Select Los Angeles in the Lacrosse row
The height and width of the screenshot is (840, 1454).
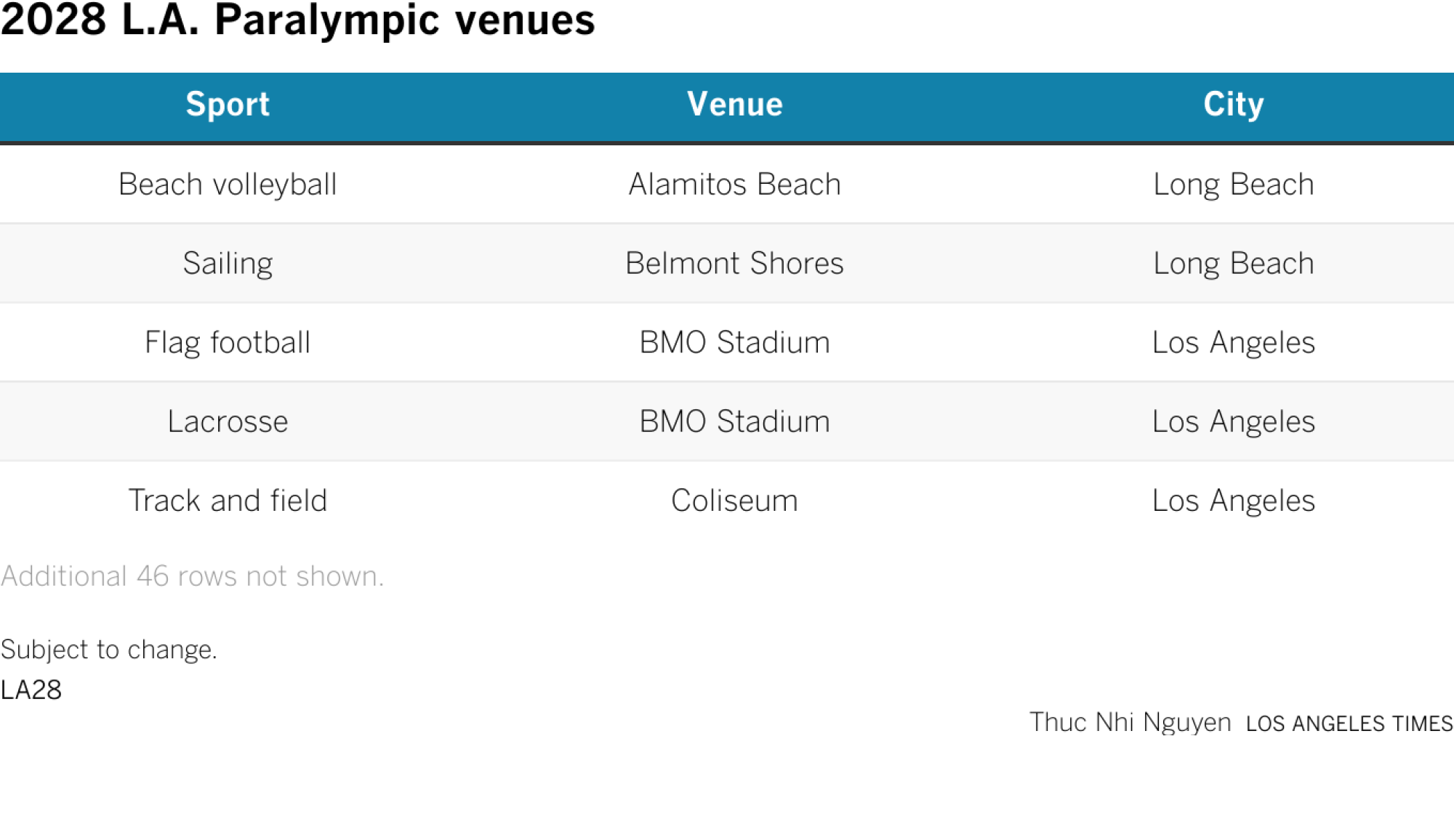pos(1233,421)
